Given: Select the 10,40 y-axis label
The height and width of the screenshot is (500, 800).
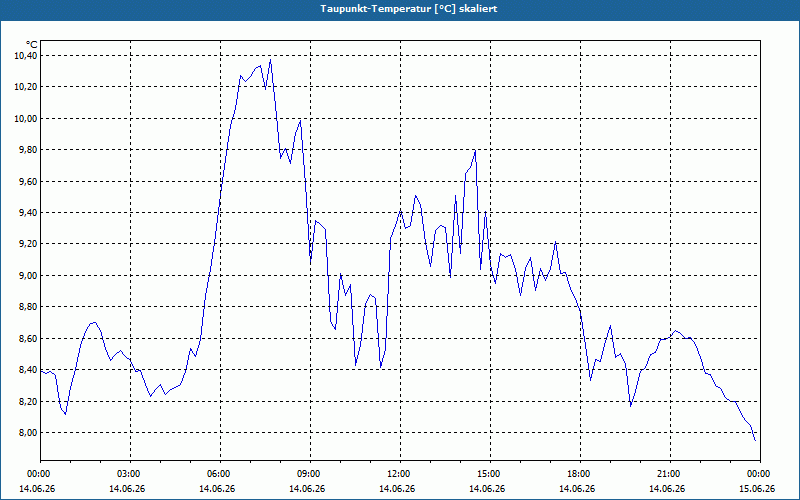Looking at the screenshot, I should (27, 55).
